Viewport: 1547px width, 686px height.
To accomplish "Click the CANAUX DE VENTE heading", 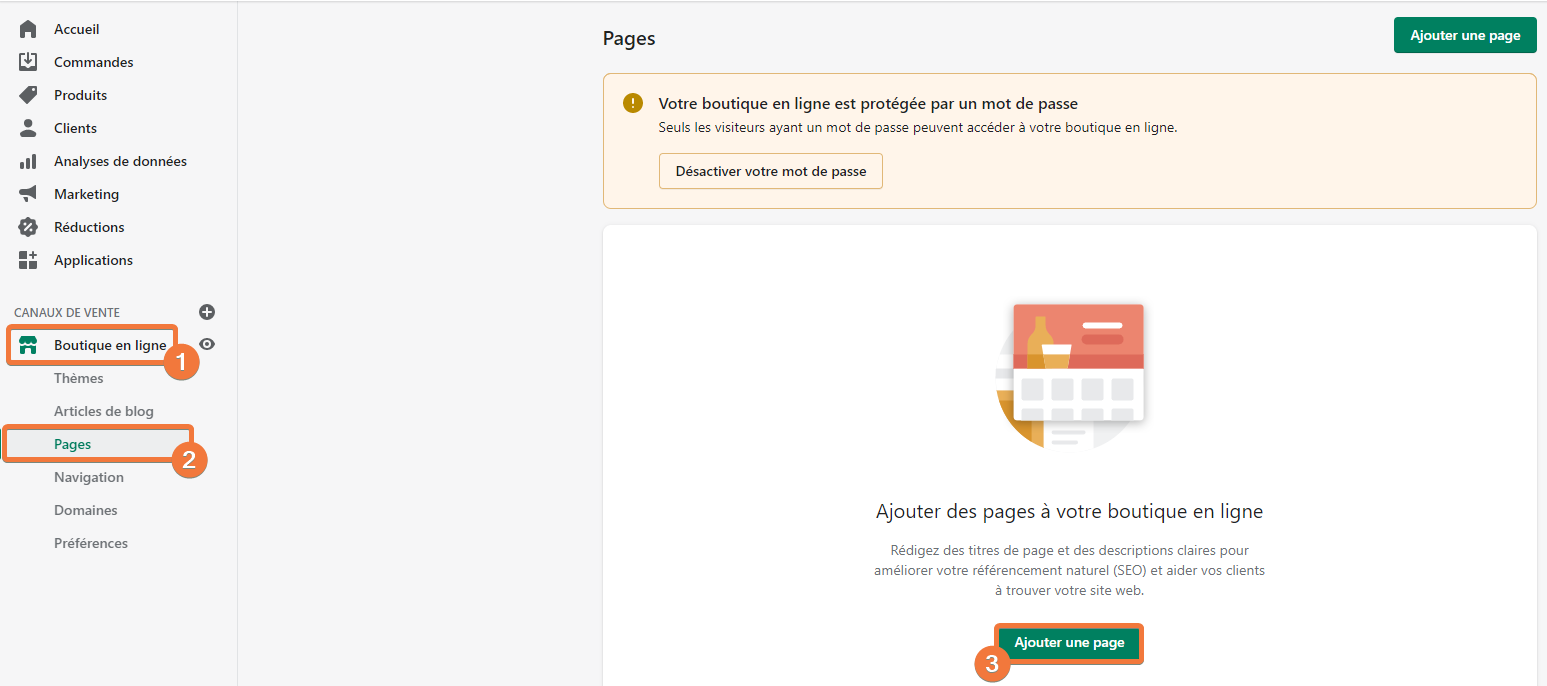I will point(67,313).
